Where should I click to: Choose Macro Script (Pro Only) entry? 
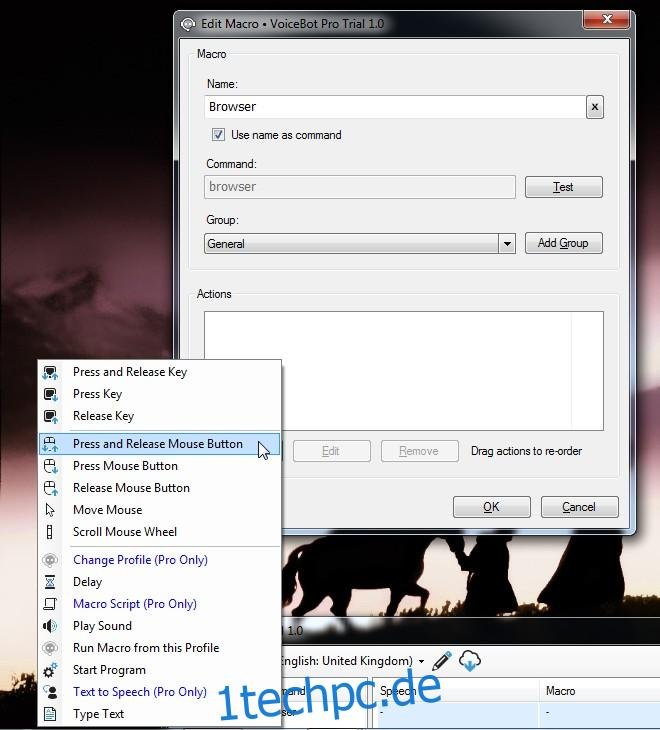pos(160,603)
